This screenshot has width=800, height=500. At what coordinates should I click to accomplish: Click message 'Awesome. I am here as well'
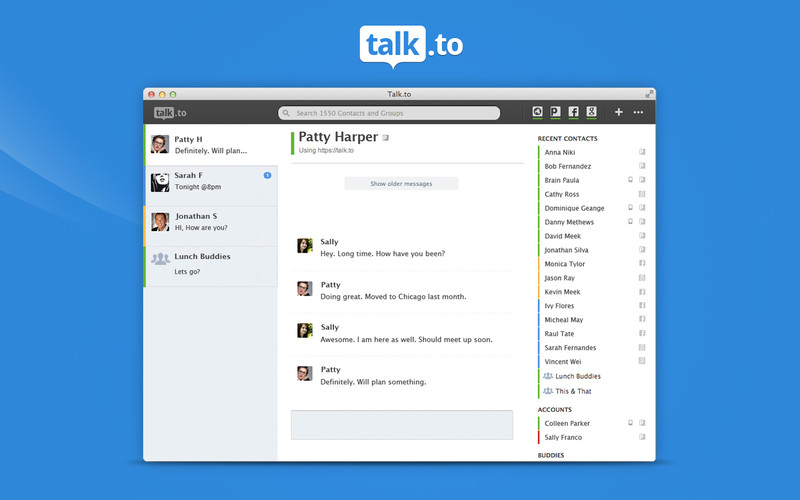pos(406,339)
